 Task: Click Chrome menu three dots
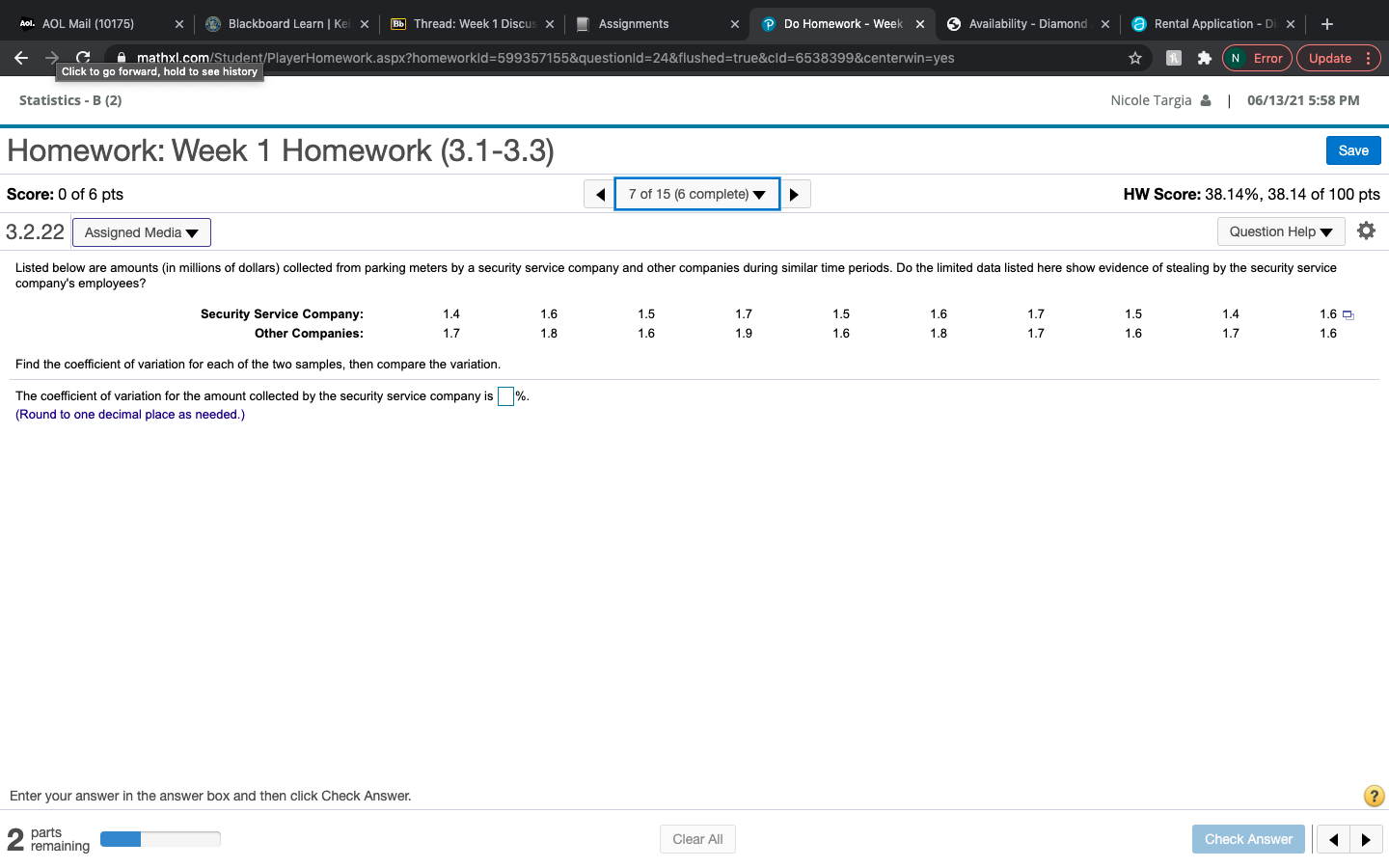(x=1368, y=58)
